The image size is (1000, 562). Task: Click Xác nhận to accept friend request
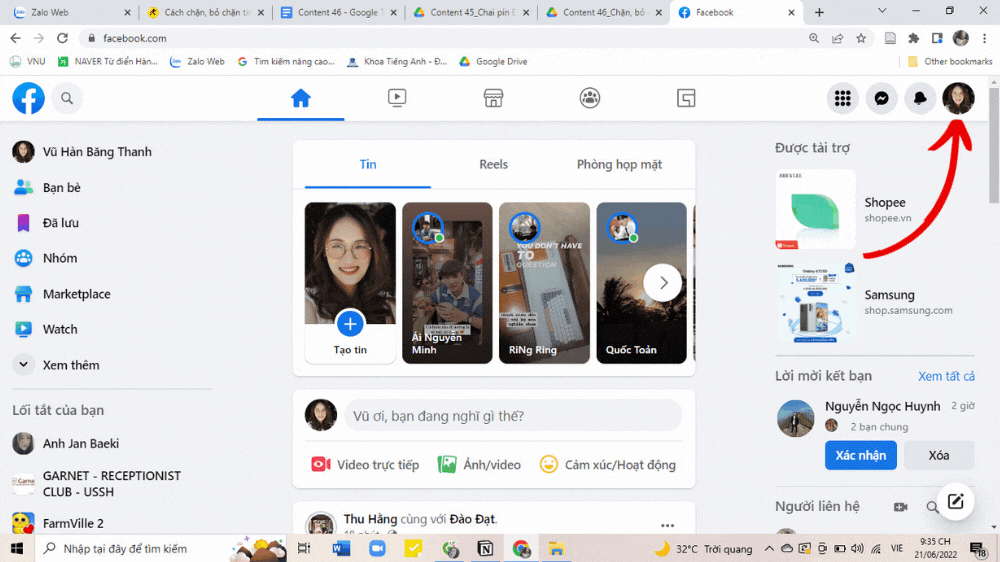860,455
